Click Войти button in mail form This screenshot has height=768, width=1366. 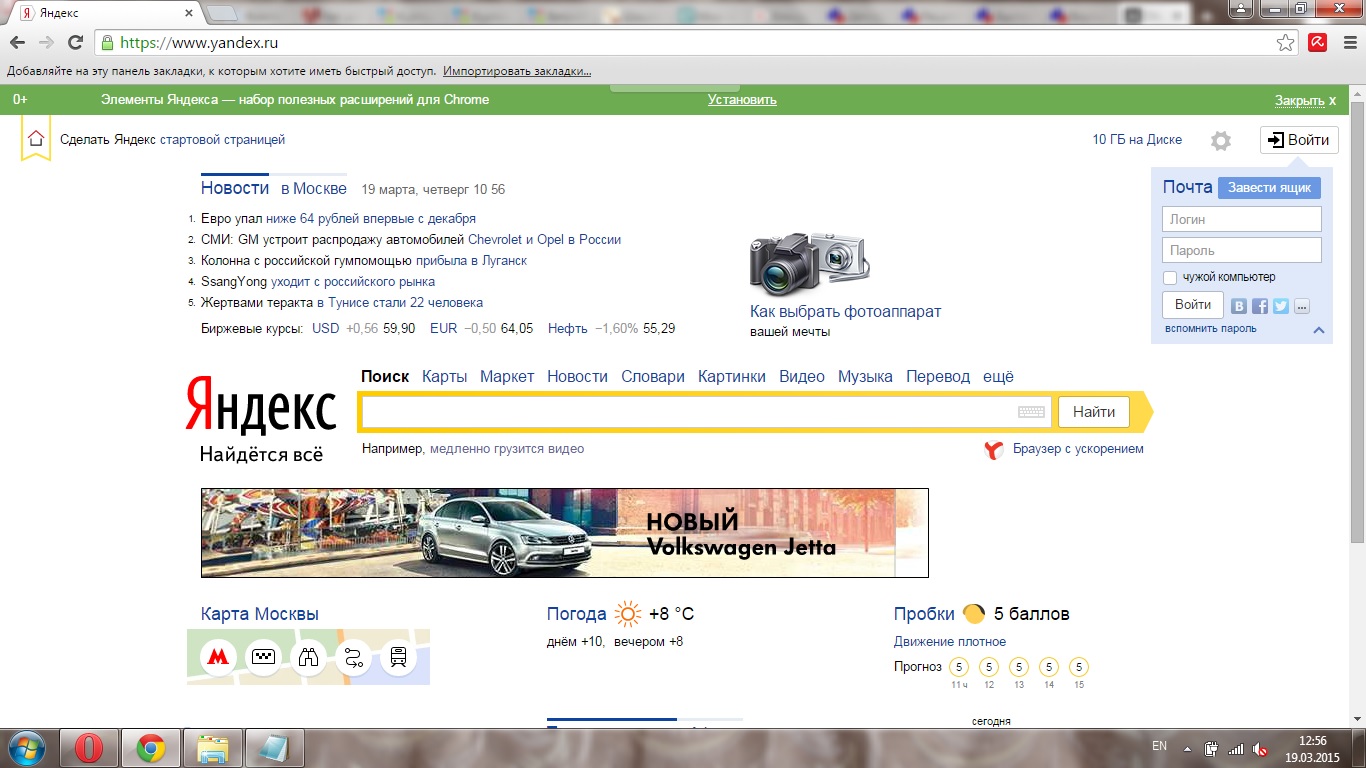point(1193,305)
